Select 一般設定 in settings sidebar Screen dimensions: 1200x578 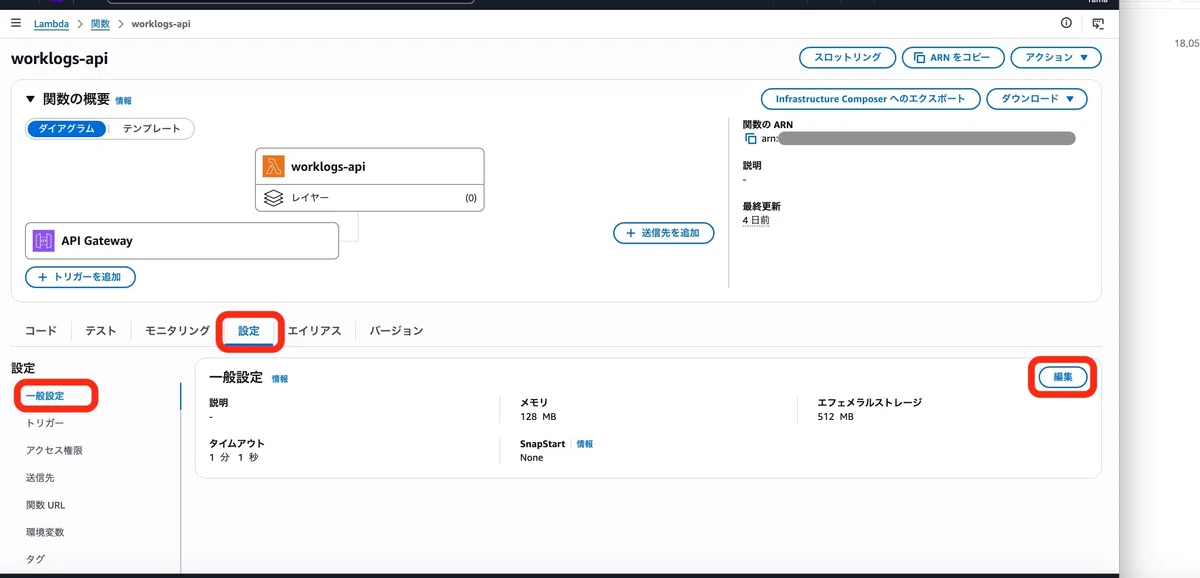click(x=45, y=396)
